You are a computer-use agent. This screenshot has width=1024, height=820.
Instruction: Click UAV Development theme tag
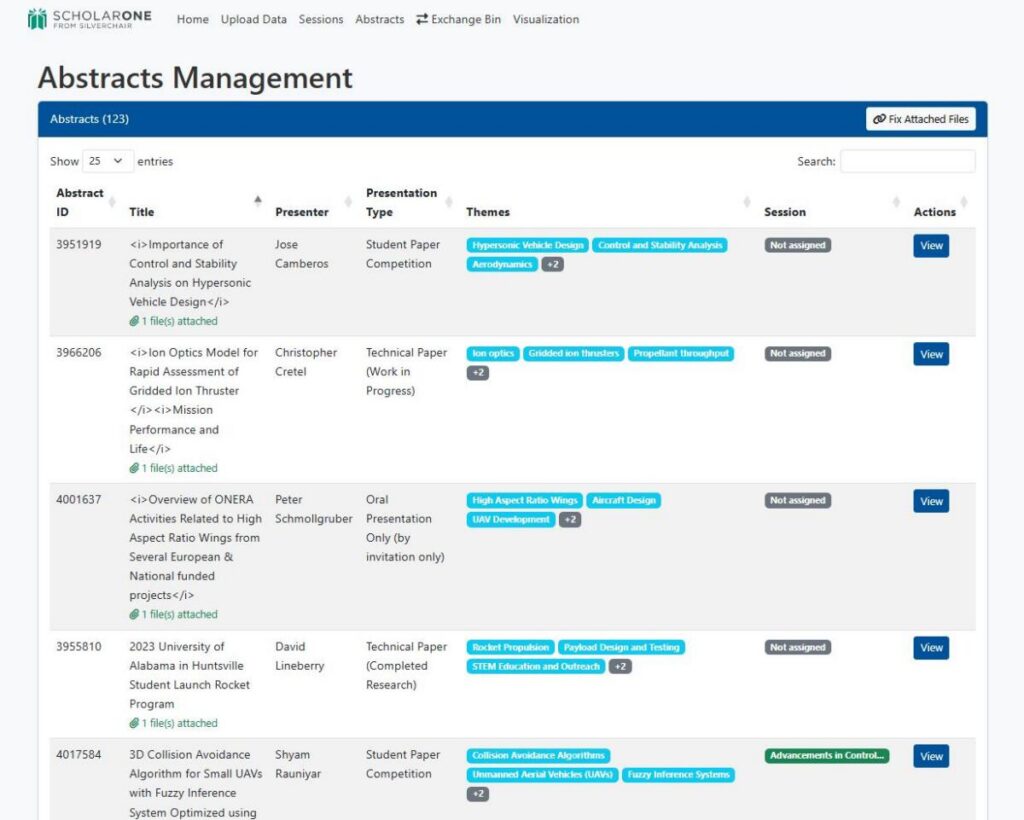click(x=511, y=520)
